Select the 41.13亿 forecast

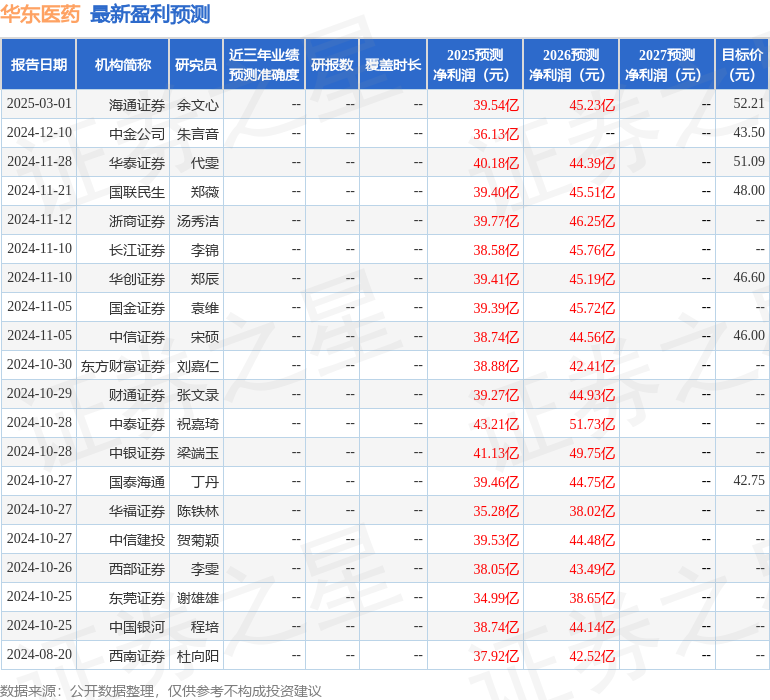pyautogui.click(x=496, y=452)
